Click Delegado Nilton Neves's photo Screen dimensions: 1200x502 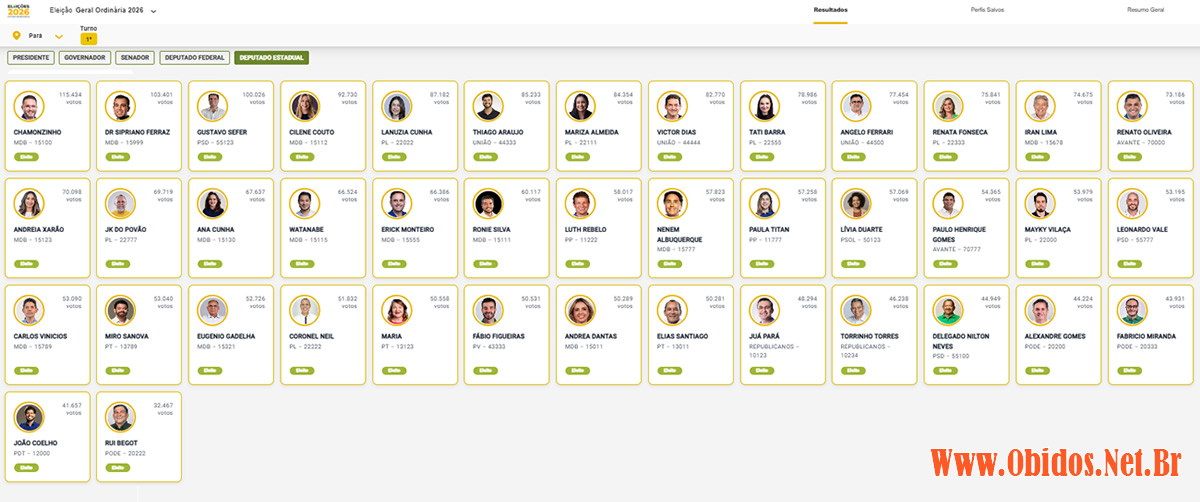[948, 310]
